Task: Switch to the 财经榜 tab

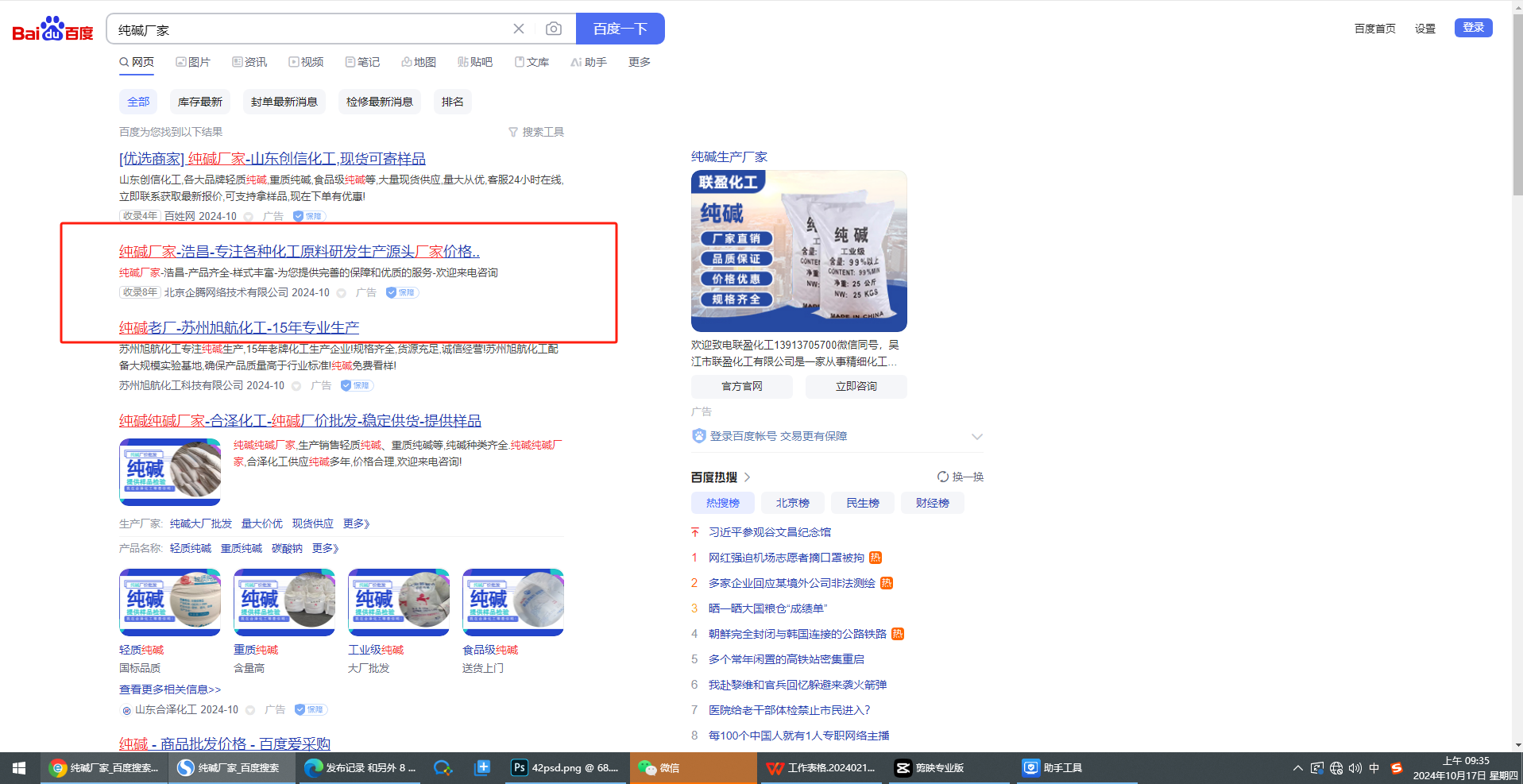Action: (x=933, y=503)
